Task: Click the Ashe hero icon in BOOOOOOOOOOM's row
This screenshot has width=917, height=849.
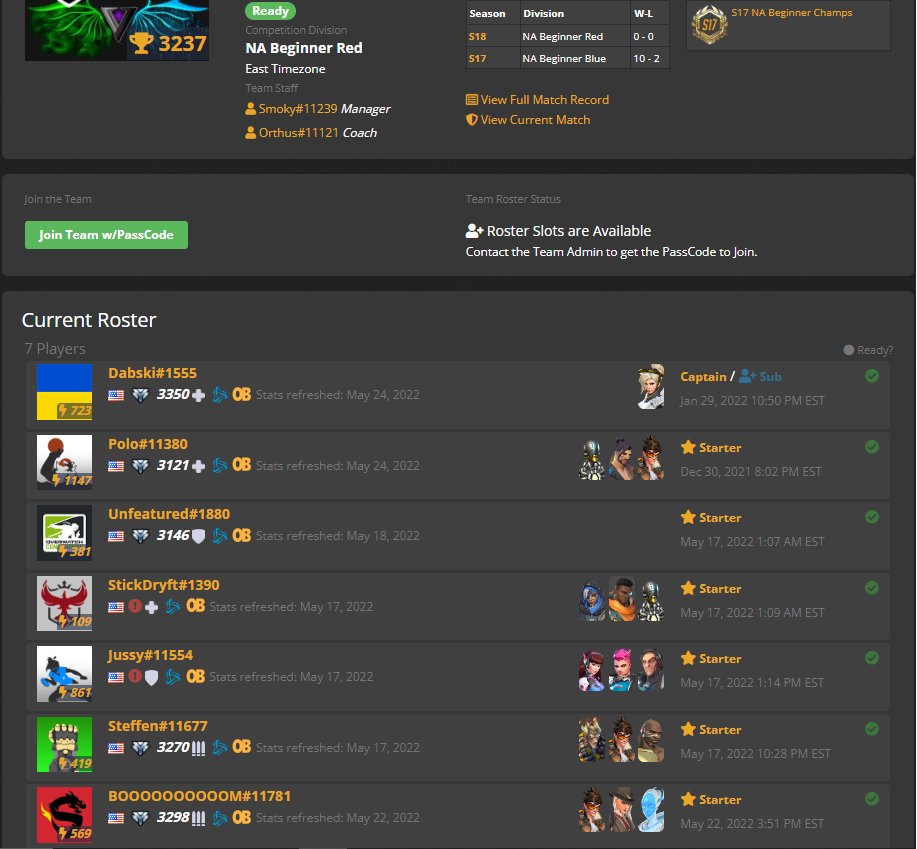Action: point(621,810)
